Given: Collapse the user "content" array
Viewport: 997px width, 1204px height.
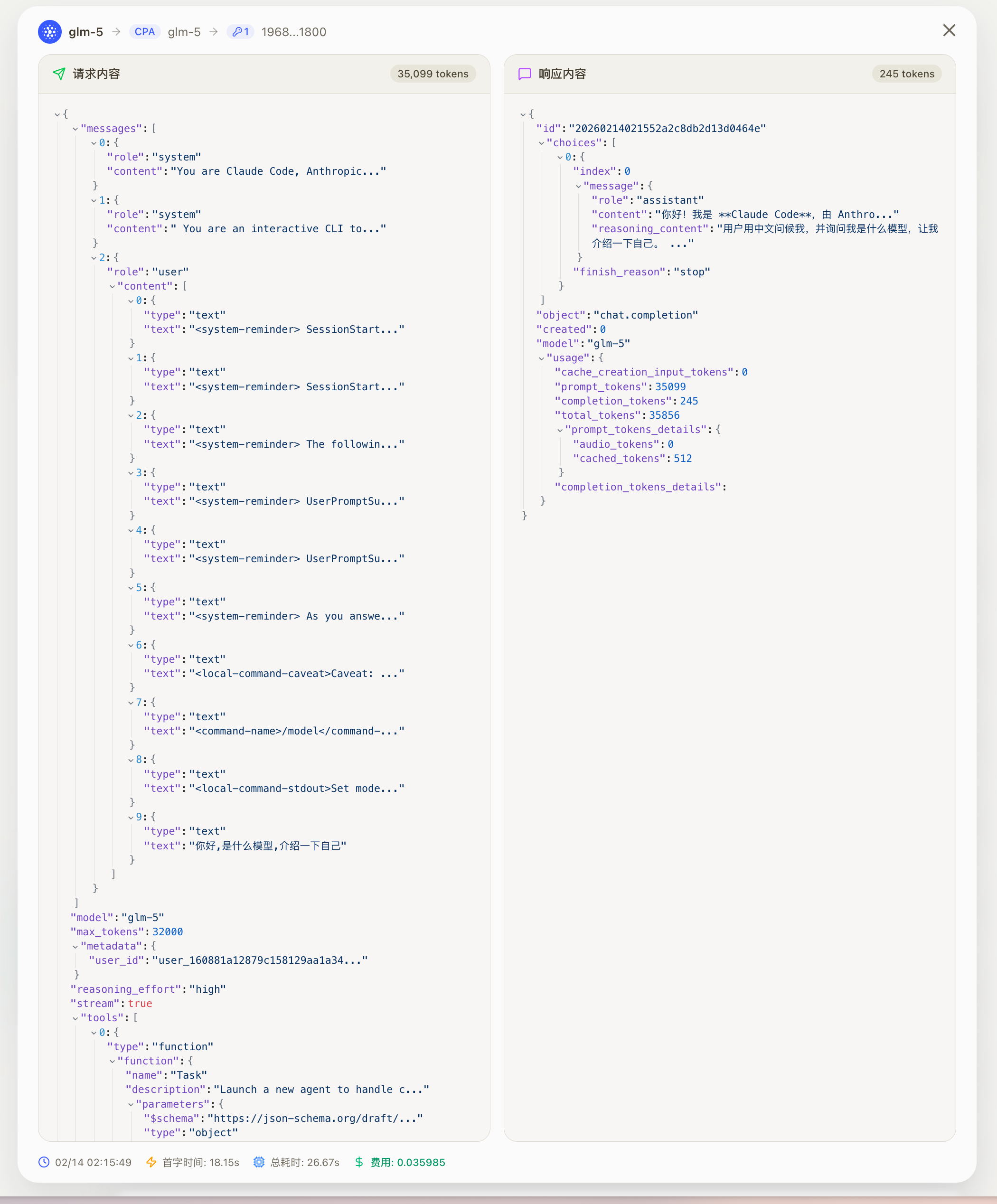Looking at the screenshot, I should point(112,286).
